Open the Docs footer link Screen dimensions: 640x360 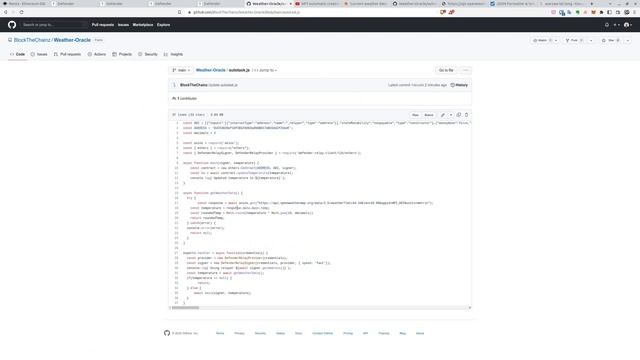click(299, 333)
